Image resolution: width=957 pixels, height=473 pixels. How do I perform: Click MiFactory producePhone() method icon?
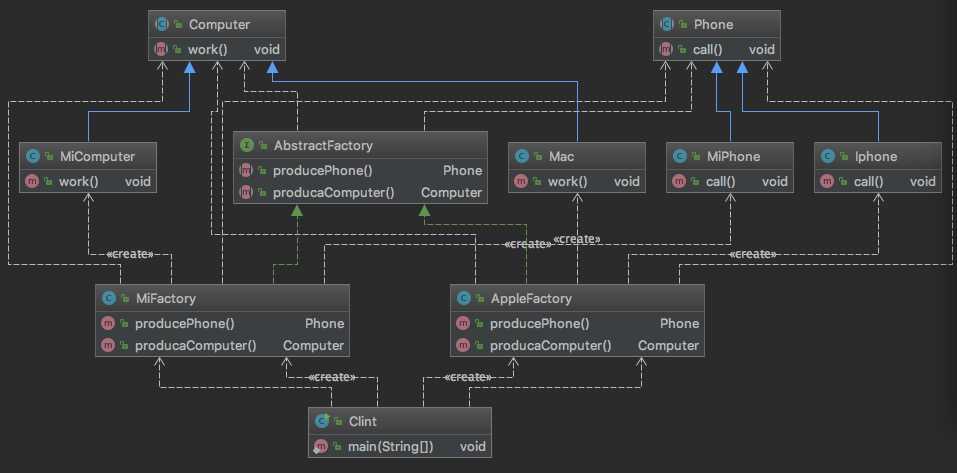point(108,323)
